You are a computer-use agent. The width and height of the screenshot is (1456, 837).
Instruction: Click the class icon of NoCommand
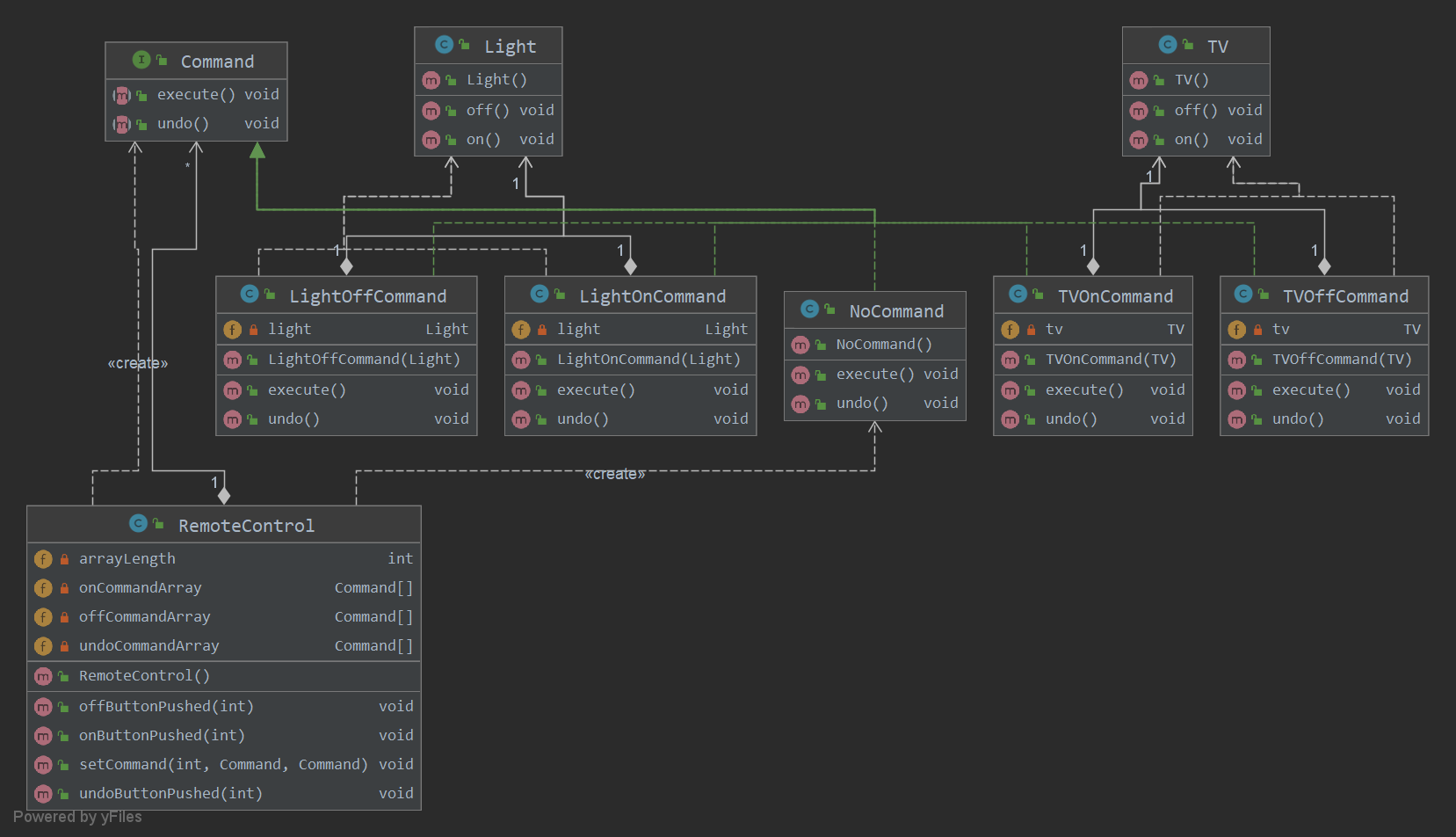point(810,309)
